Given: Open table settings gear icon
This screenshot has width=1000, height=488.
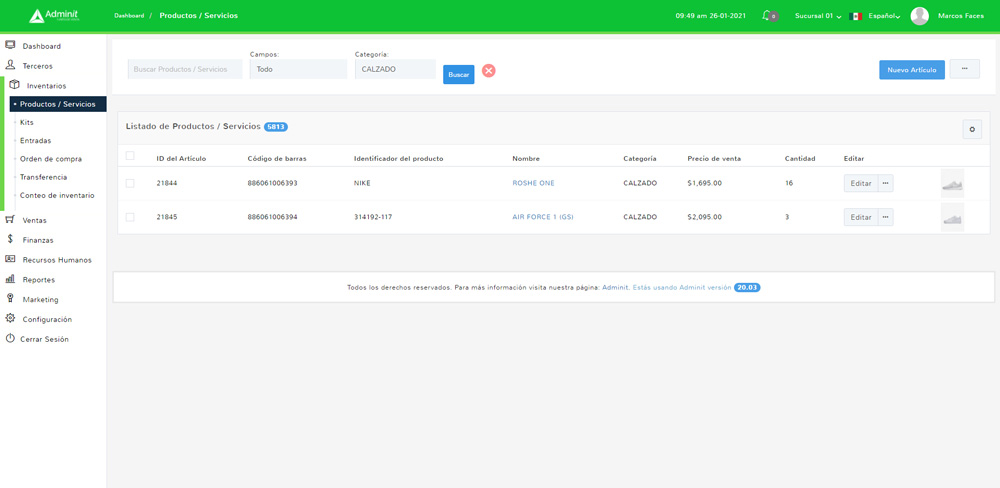Looking at the screenshot, I should [x=971, y=129].
